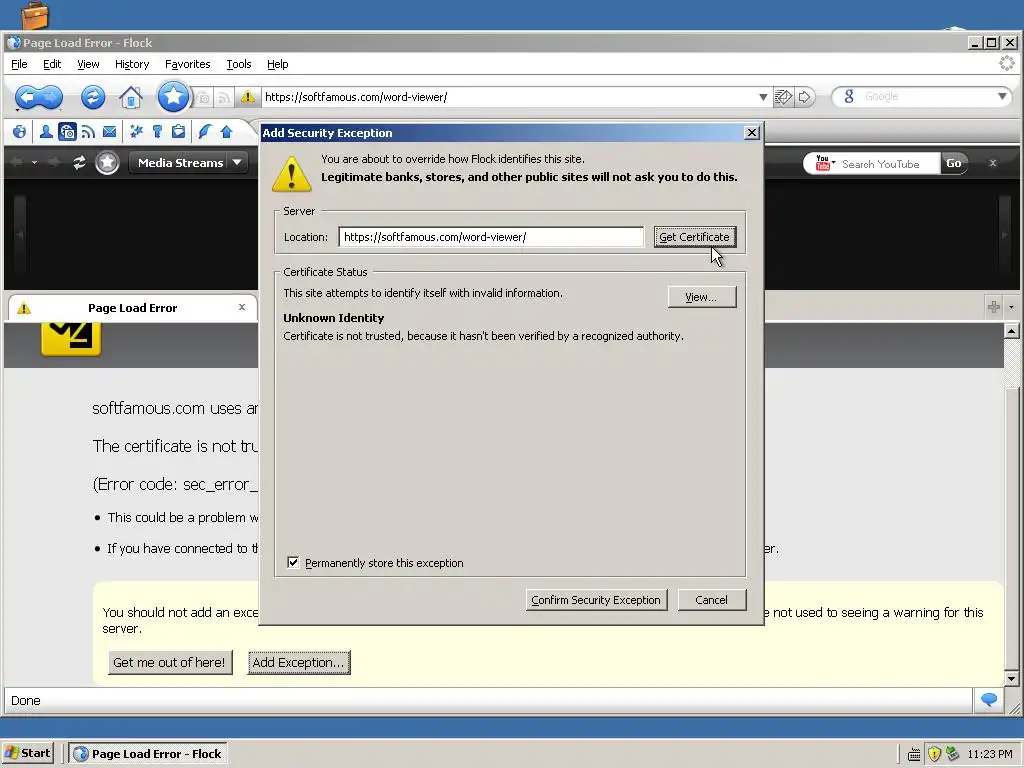
Task: Uncheck Permanently store this exception
Action: point(293,562)
